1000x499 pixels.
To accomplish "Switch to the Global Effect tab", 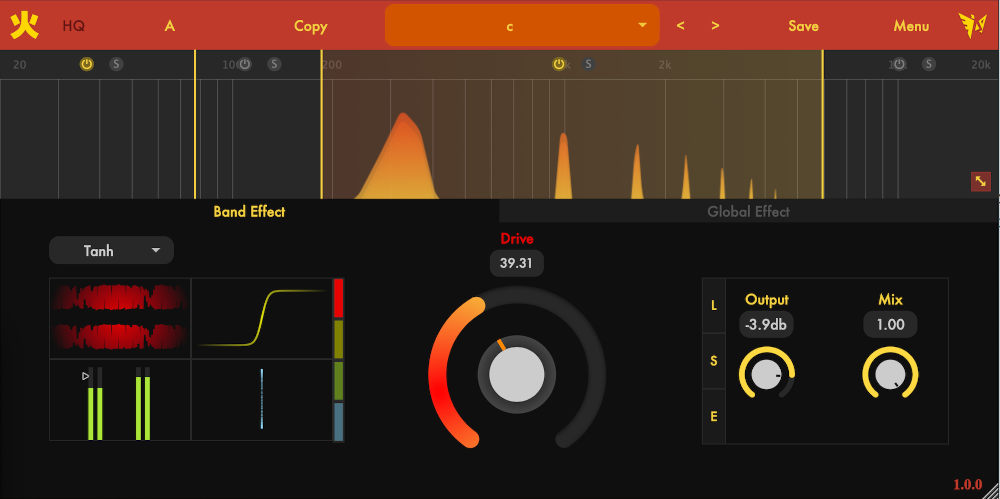I will click(x=748, y=212).
